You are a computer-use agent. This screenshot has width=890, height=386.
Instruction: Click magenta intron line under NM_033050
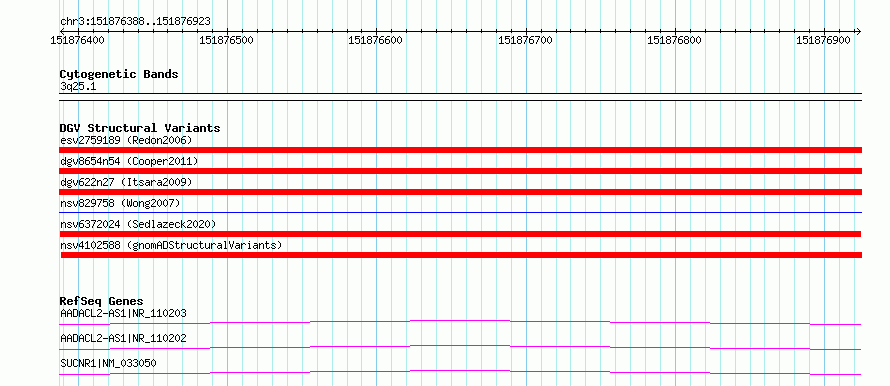[460, 372]
